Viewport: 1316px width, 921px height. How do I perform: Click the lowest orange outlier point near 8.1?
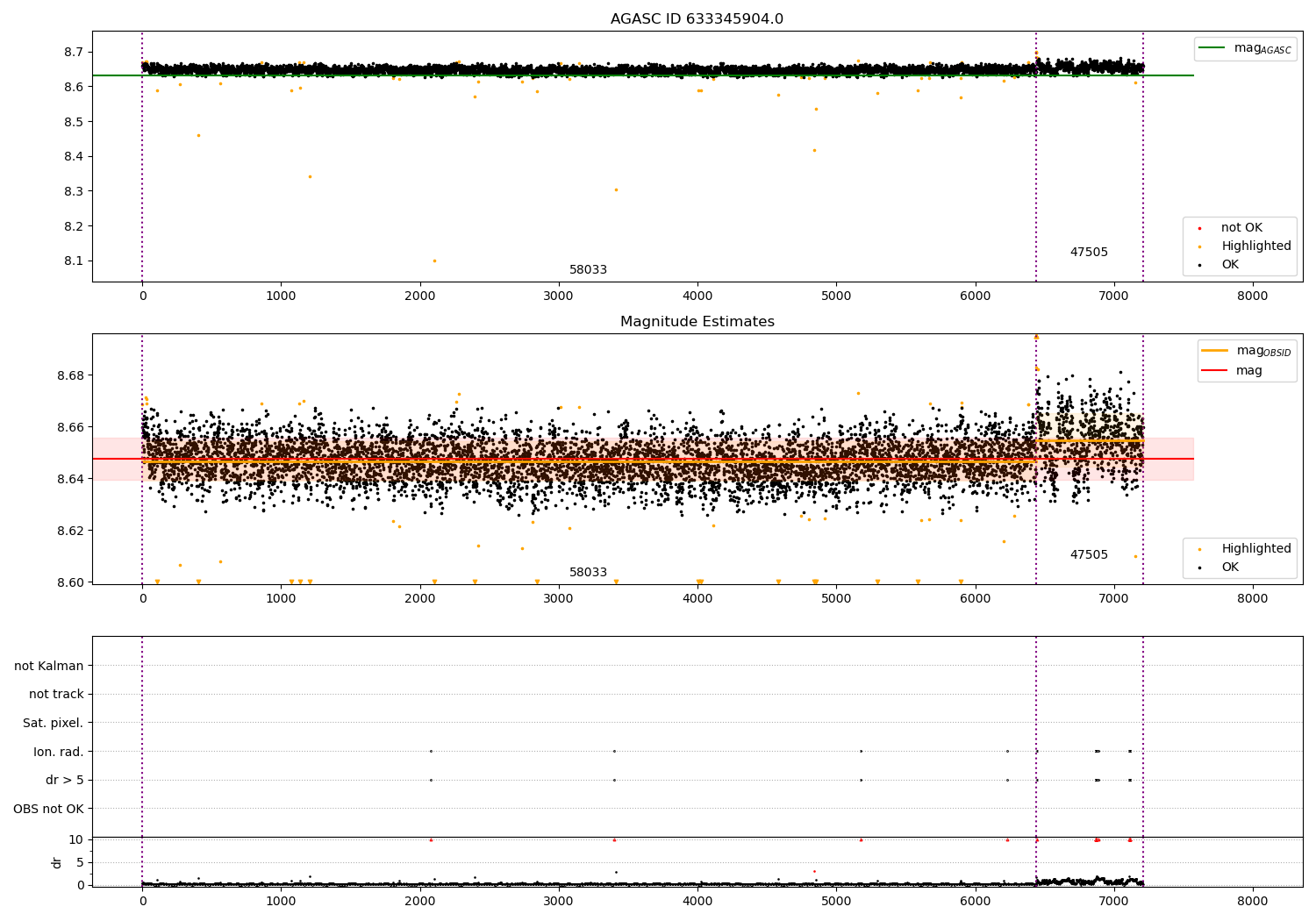pos(434,261)
